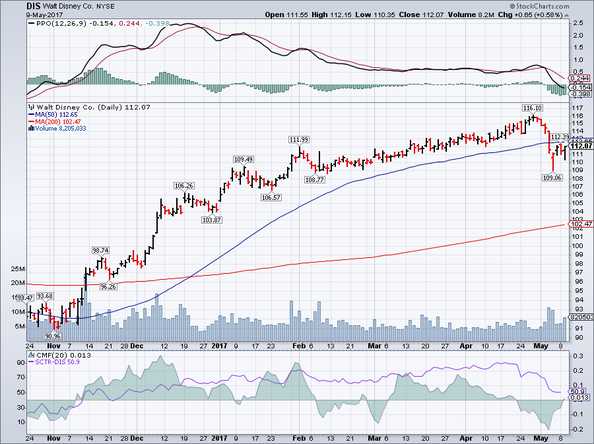Image resolution: width=594 pixels, height=444 pixels.
Task: Click the green CMF(20) legend swatch
Action: (x=31, y=355)
